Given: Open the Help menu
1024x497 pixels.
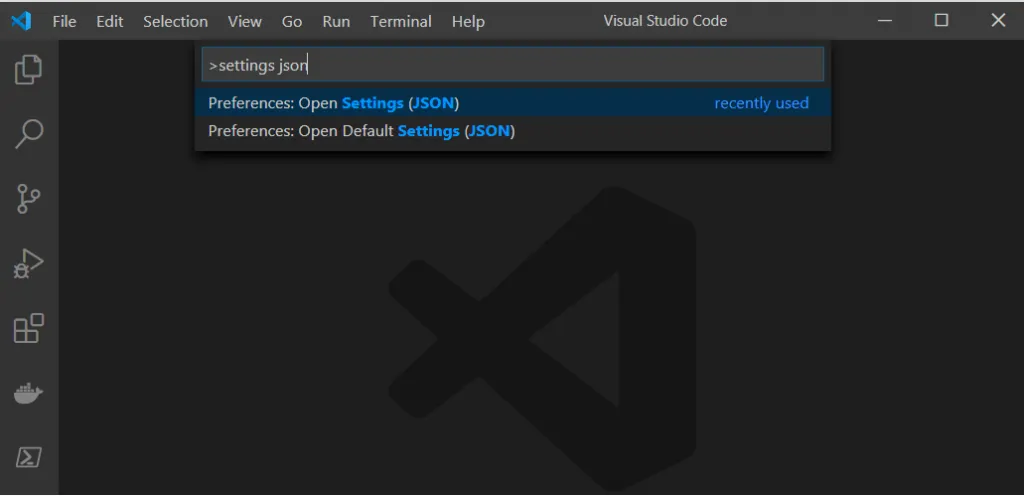Looking at the screenshot, I should tap(468, 21).
